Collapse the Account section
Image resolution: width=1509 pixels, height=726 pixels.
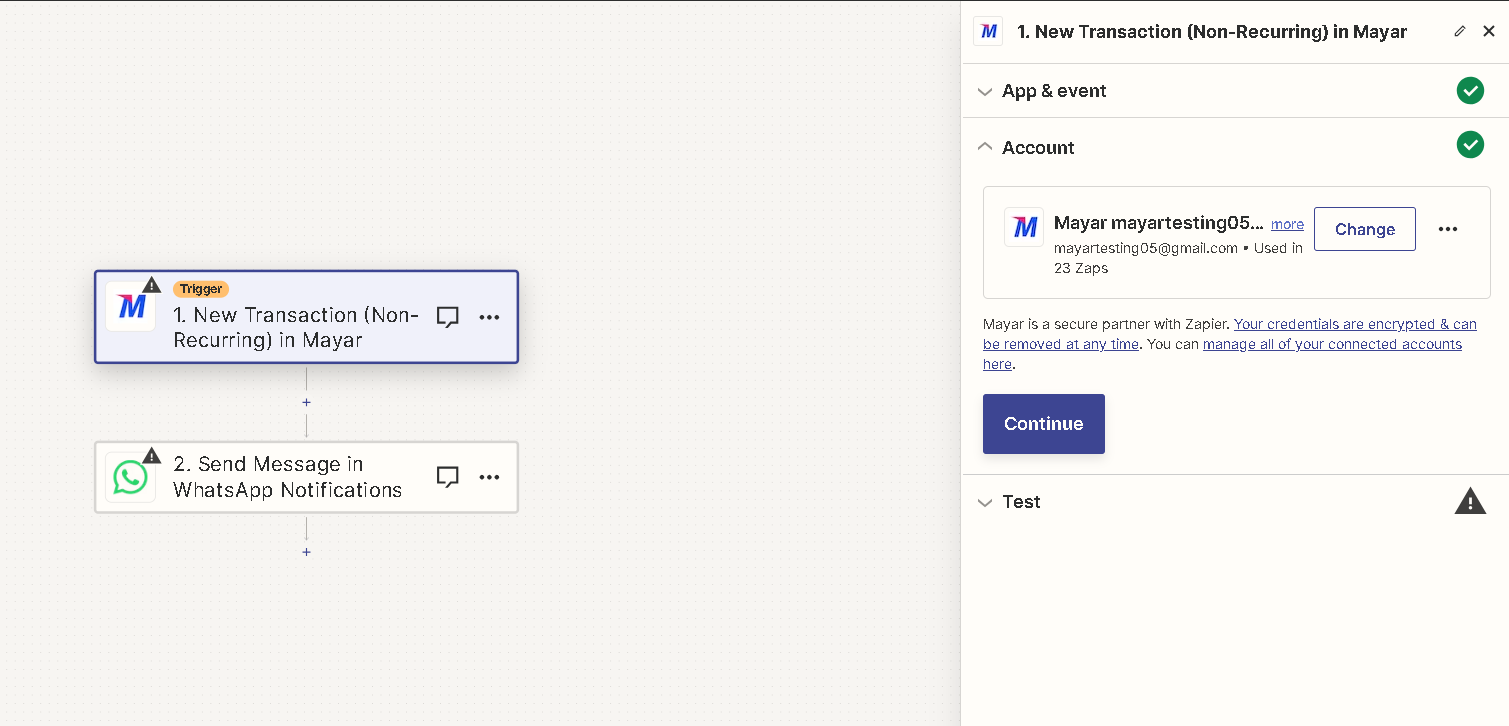tap(985, 146)
